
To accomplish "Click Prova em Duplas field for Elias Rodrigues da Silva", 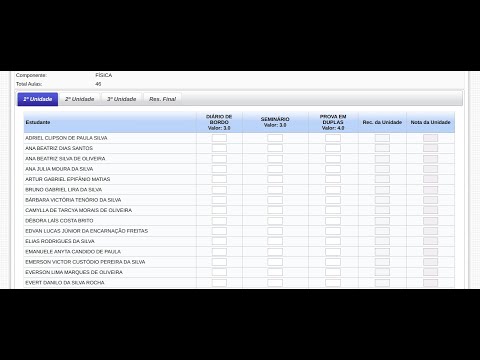I will click(333, 241).
